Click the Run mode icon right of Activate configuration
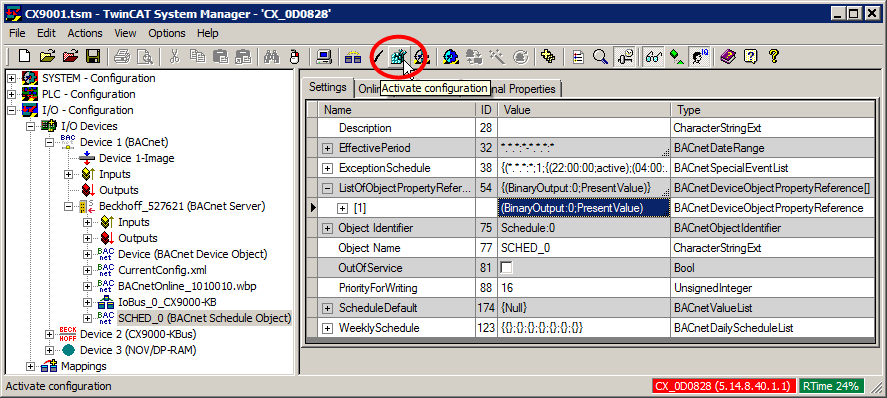 point(421,56)
